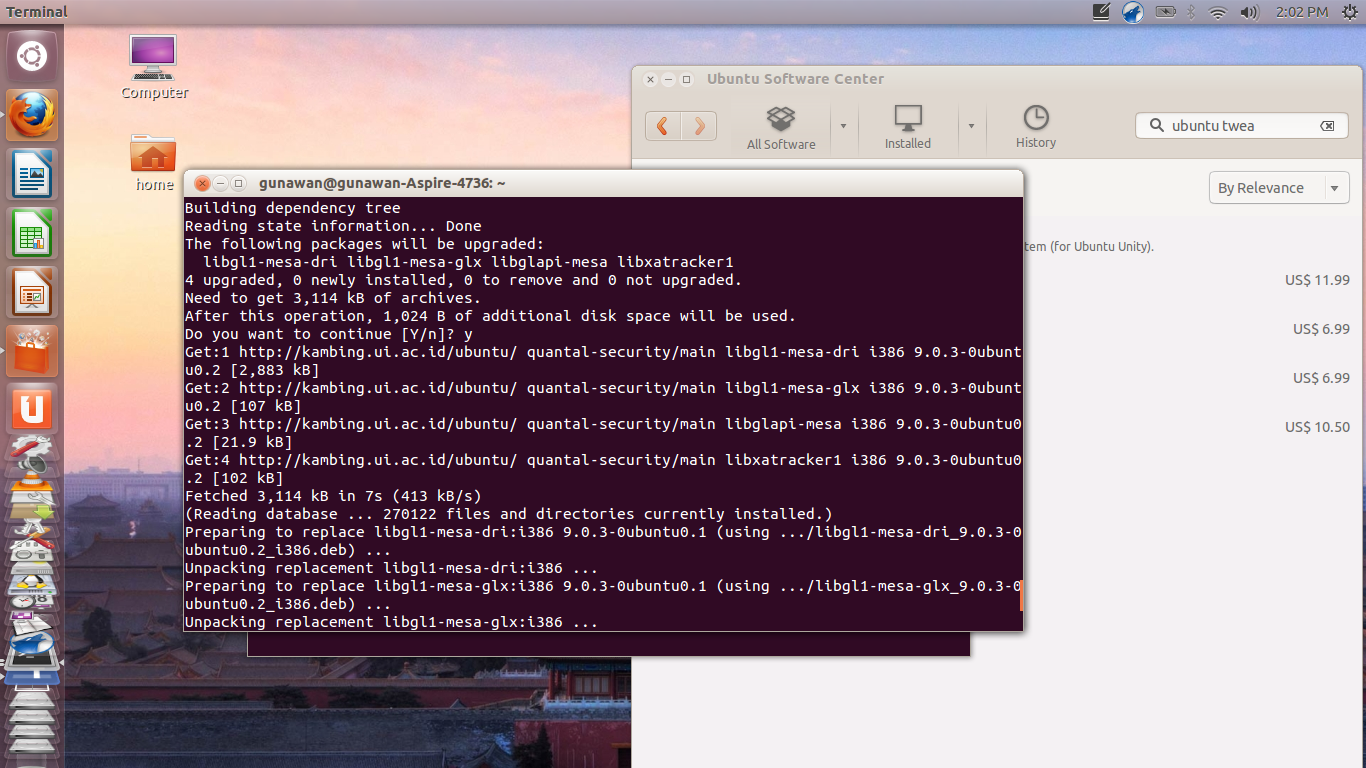The image size is (1366, 768).
Task: Open Firefox from the launcher
Action: click(32, 114)
